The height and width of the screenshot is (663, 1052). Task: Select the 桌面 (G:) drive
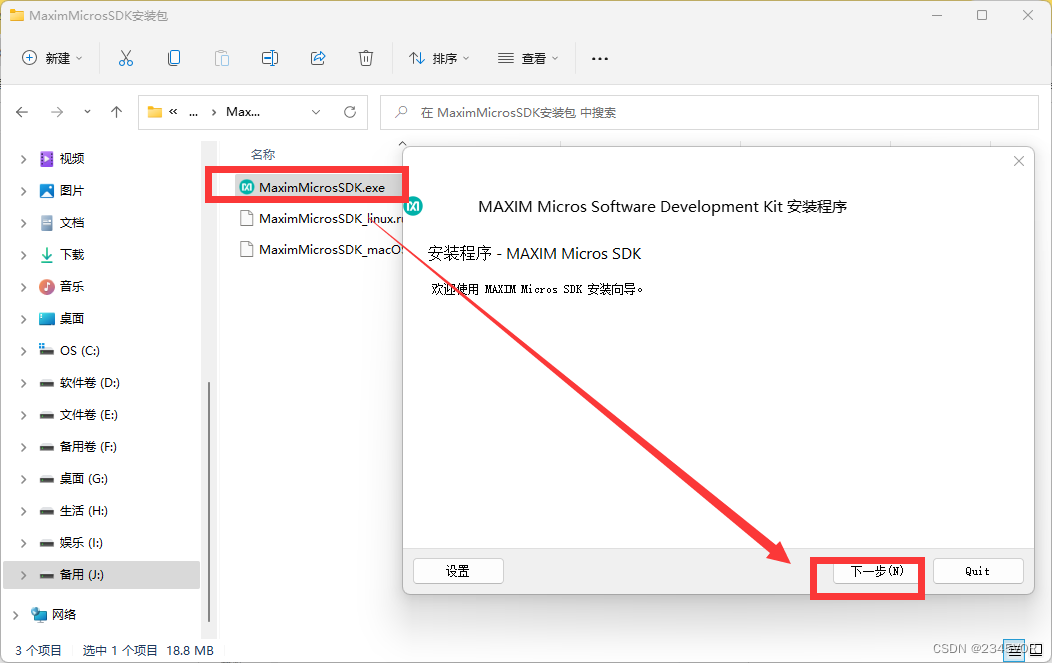click(83, 478)
